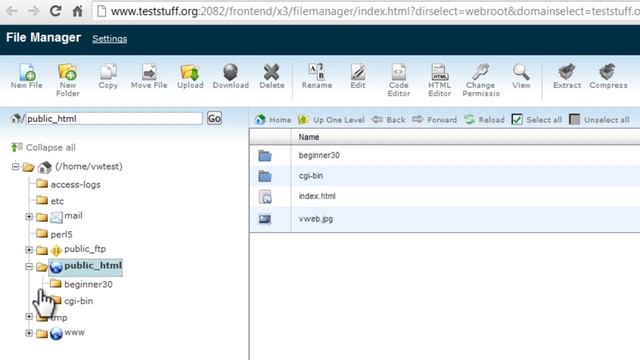Expand the tmp folder node
Viewport: 640px width, 360px height.
coord(29,316)
